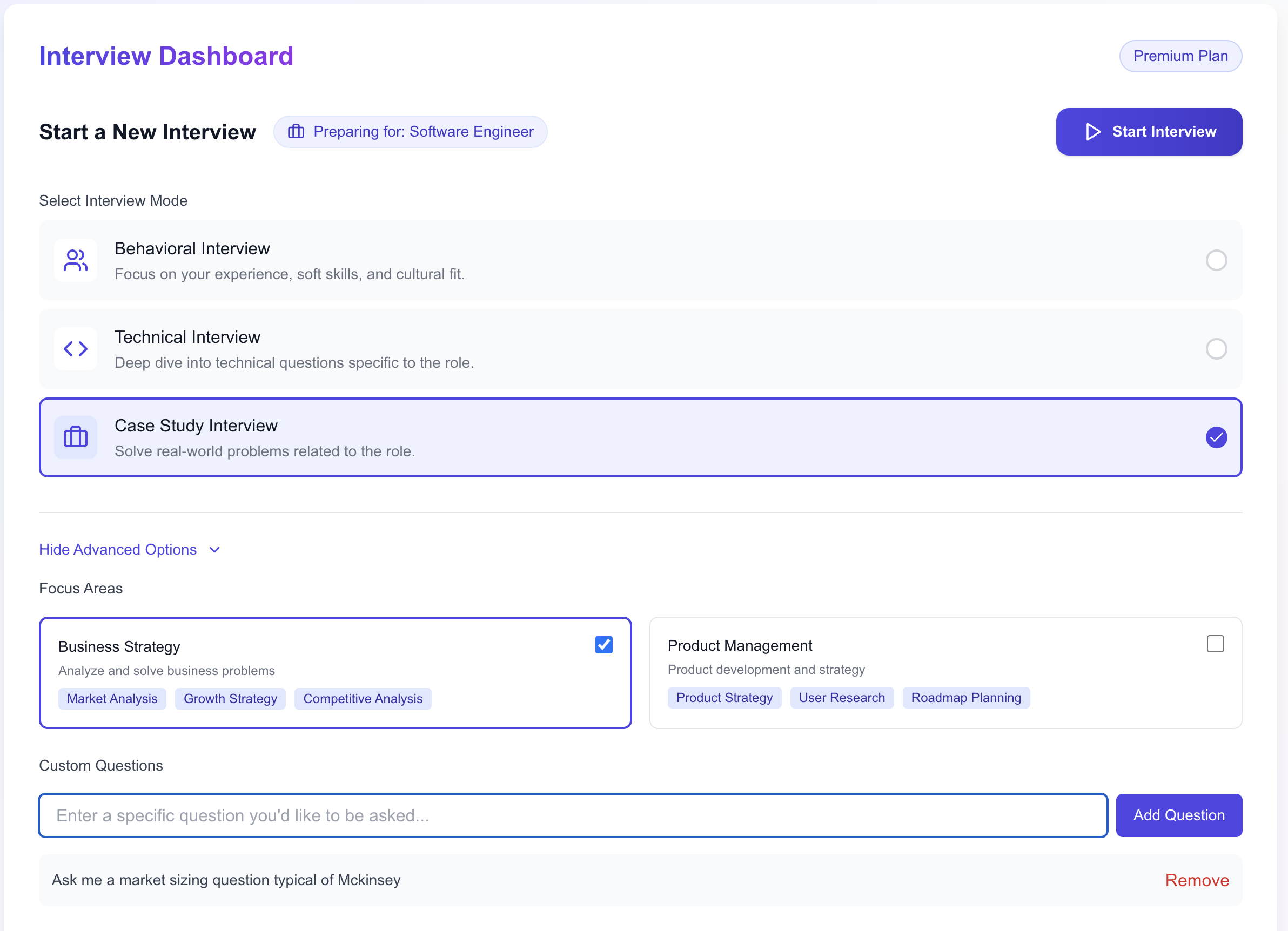Image resolution: width=1288 pixels, height=931 pixels.
Task: Click the Case Study selected checkmark icon
Action: coord(1216,437)
